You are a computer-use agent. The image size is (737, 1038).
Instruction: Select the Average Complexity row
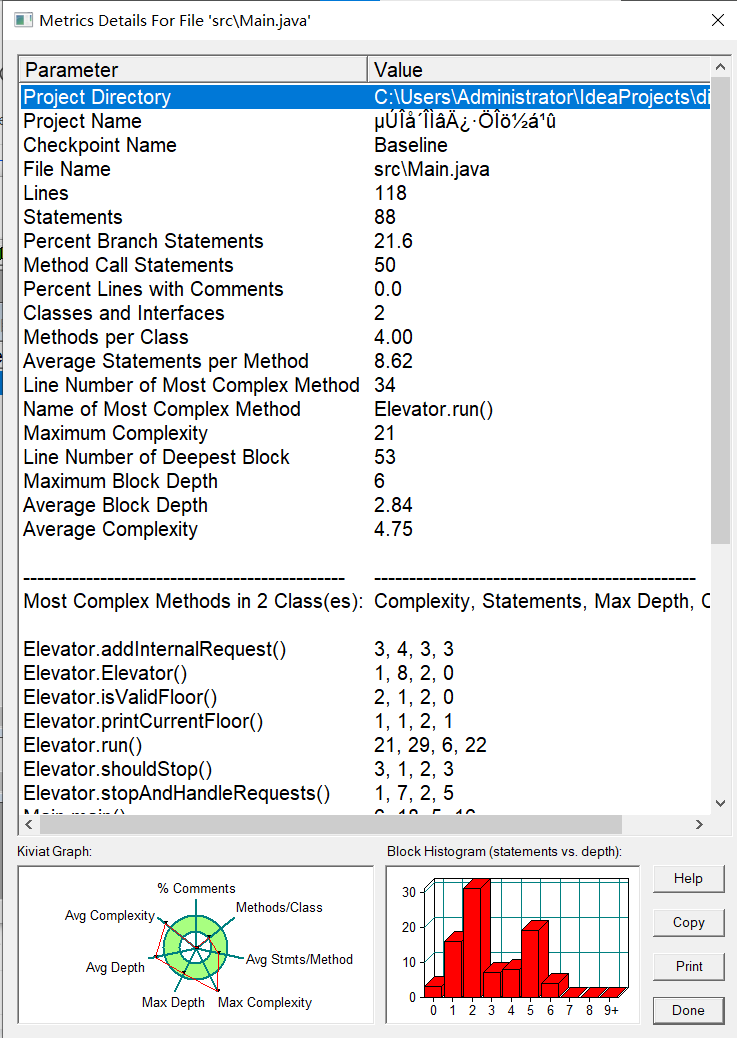click(x=365, y=529)
